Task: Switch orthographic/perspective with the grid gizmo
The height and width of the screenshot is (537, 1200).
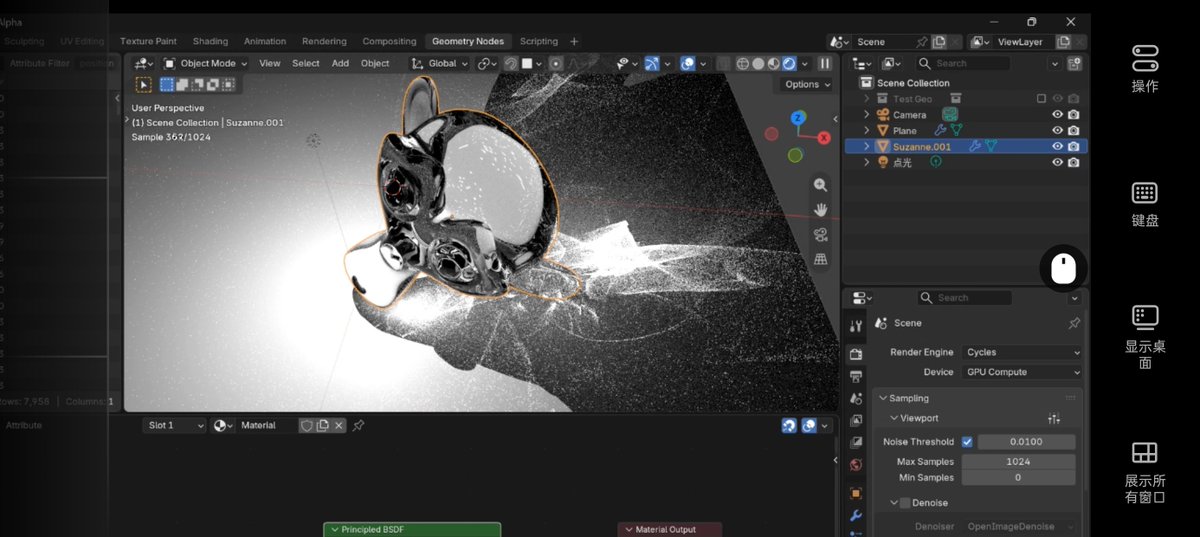Action: pos(820,260)
